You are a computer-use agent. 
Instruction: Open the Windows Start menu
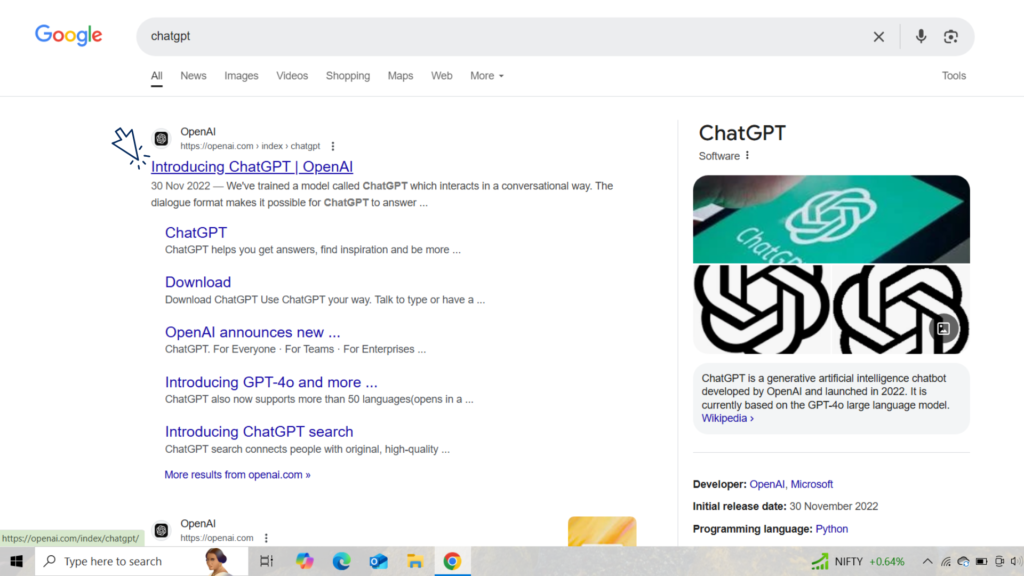16,561
